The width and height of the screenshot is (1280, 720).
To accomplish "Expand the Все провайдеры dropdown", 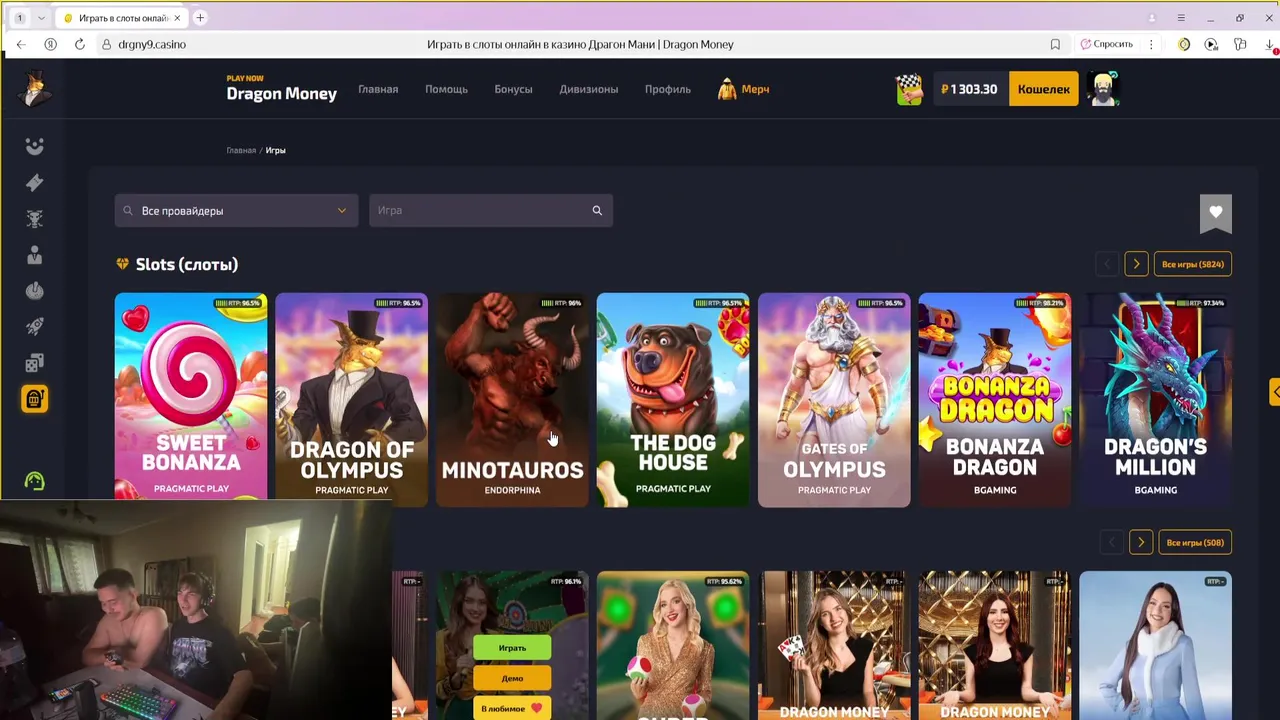I will point(236,210).
